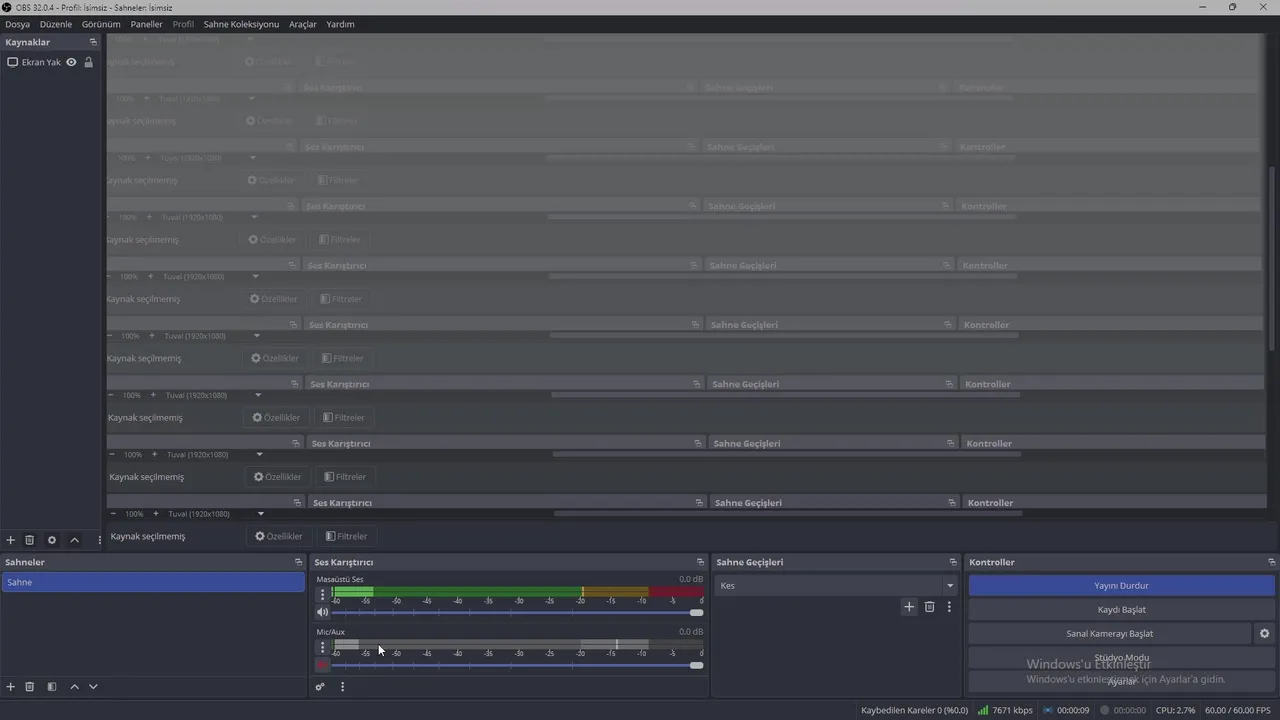Move scene down in Sahneler toolbar
This screenshot has height=720, width=1280.
(93, 687)
